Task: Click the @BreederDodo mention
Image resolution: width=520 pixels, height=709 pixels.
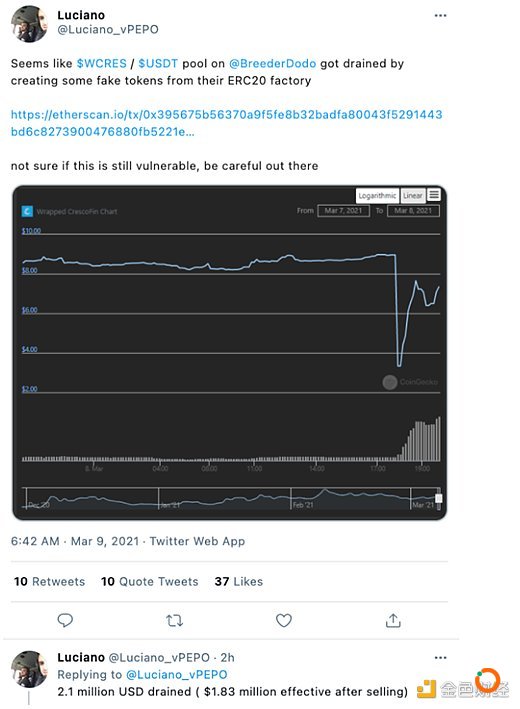Action: pyautogui.click(x=272, y=63)
